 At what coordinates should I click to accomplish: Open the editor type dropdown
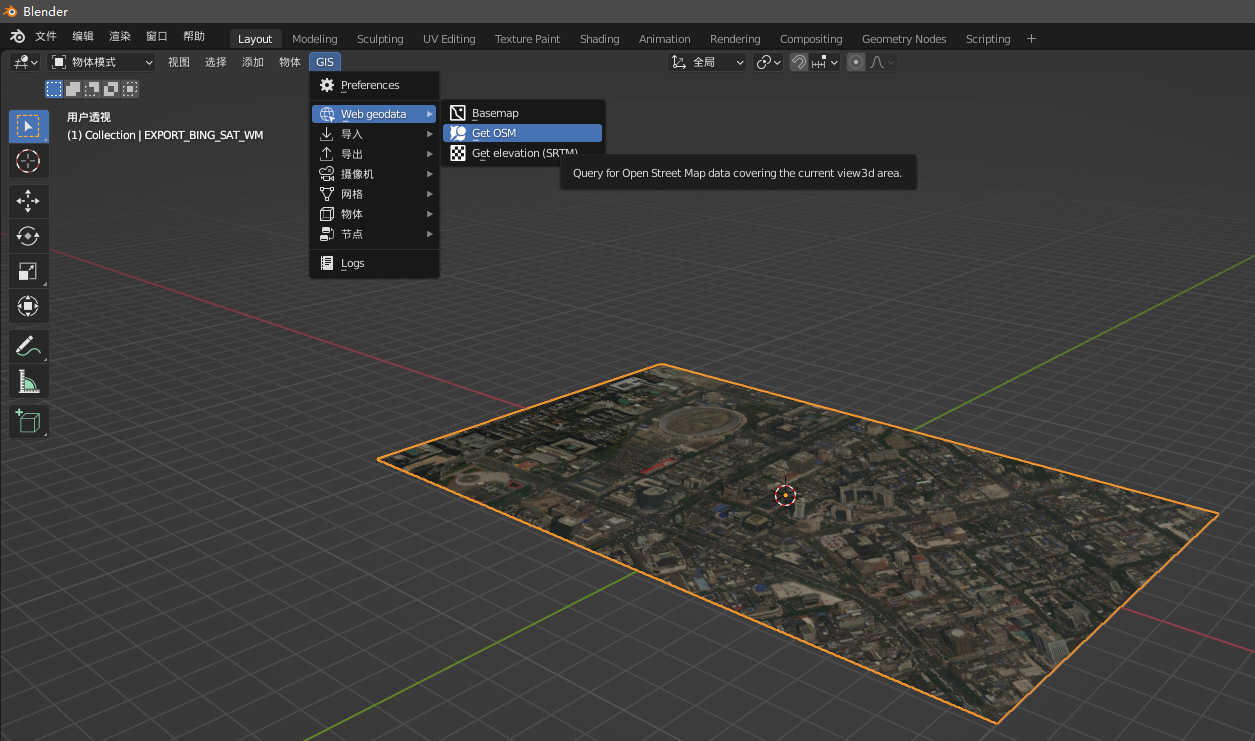pyautogui.click(x=25, y=62)
